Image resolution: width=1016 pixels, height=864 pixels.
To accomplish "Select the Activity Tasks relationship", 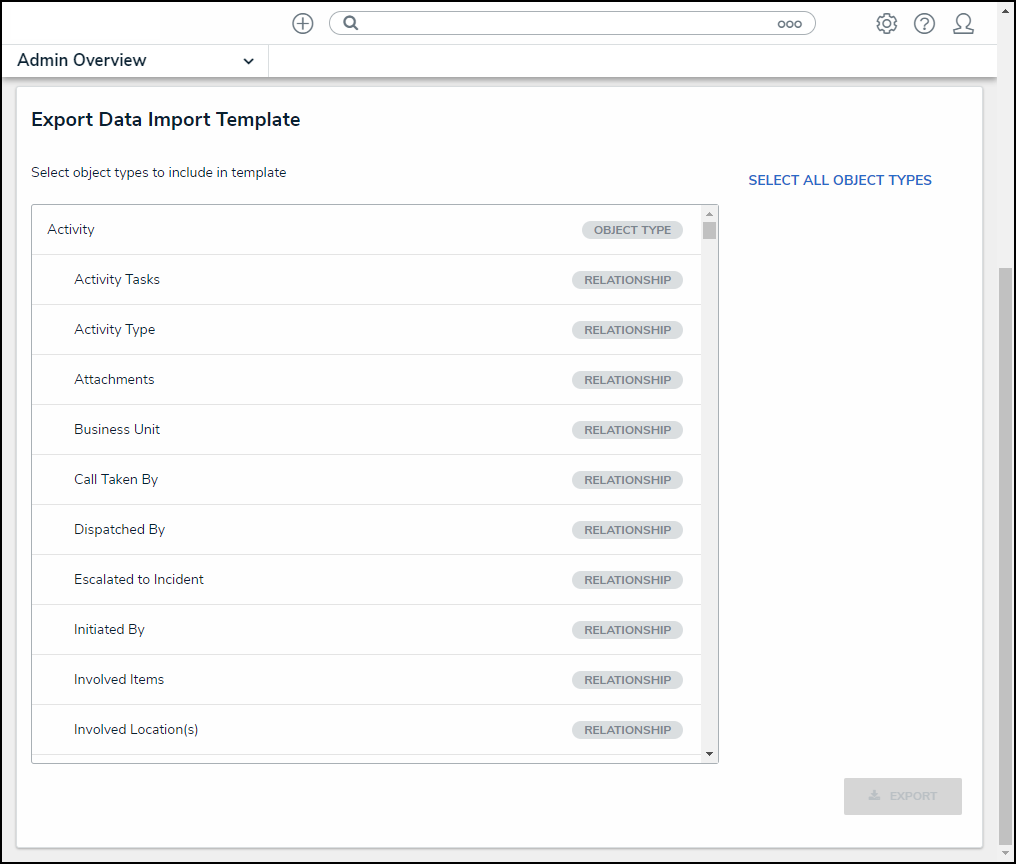I will [300, 279].
